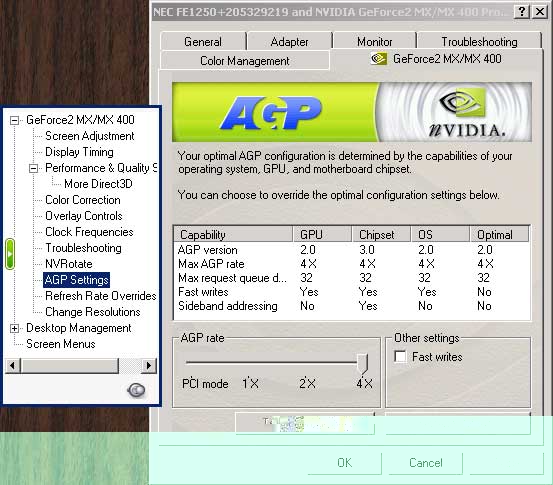The image size is (553, 485).
Task: Select Display Timing in the tree
Action: pos(79,152)
